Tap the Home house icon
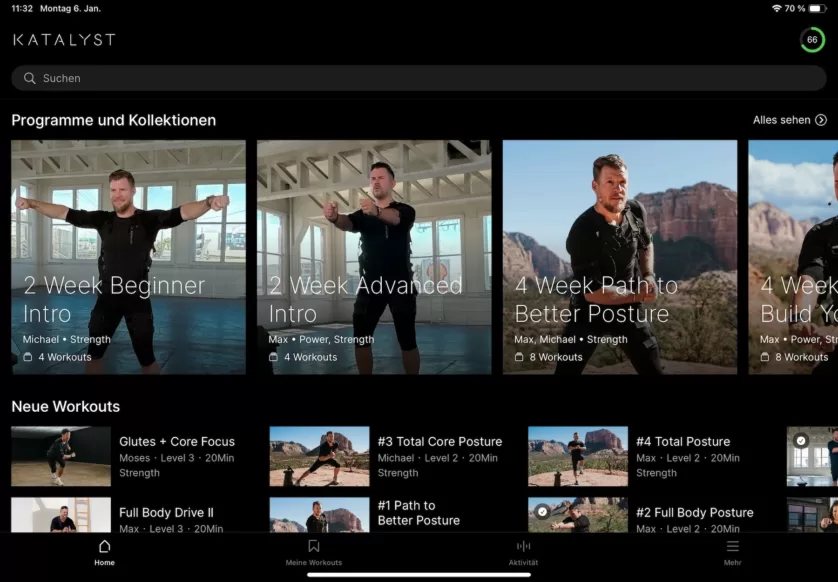 [104, 546]
